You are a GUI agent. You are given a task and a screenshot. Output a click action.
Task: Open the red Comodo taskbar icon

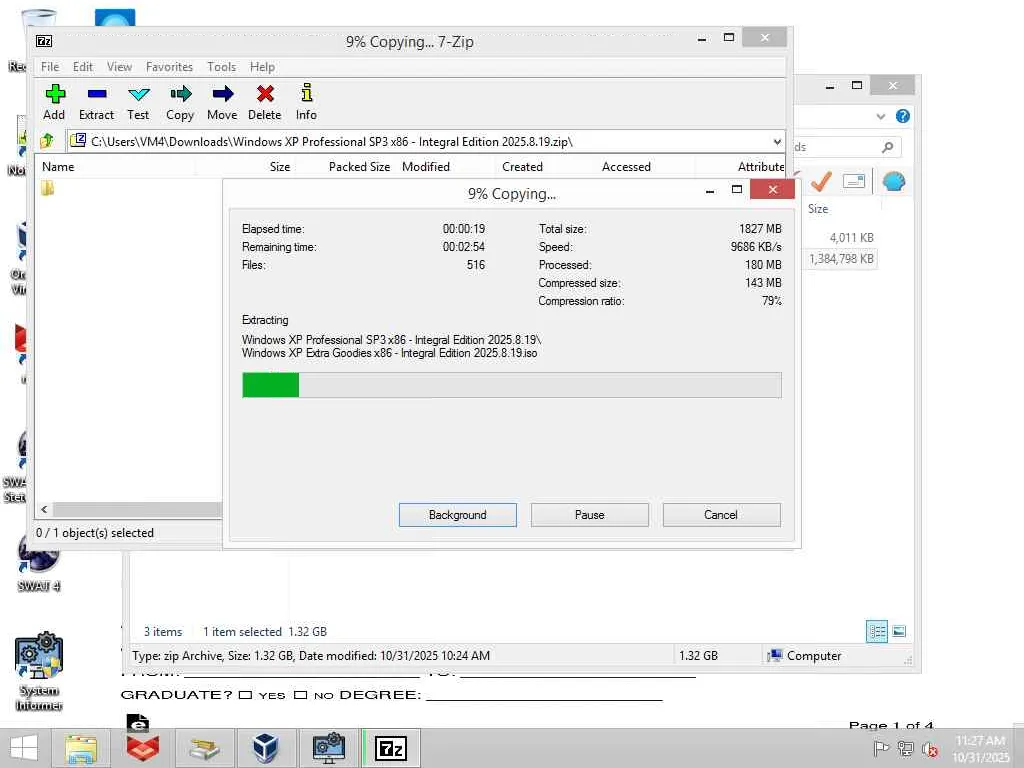[143, 748]
